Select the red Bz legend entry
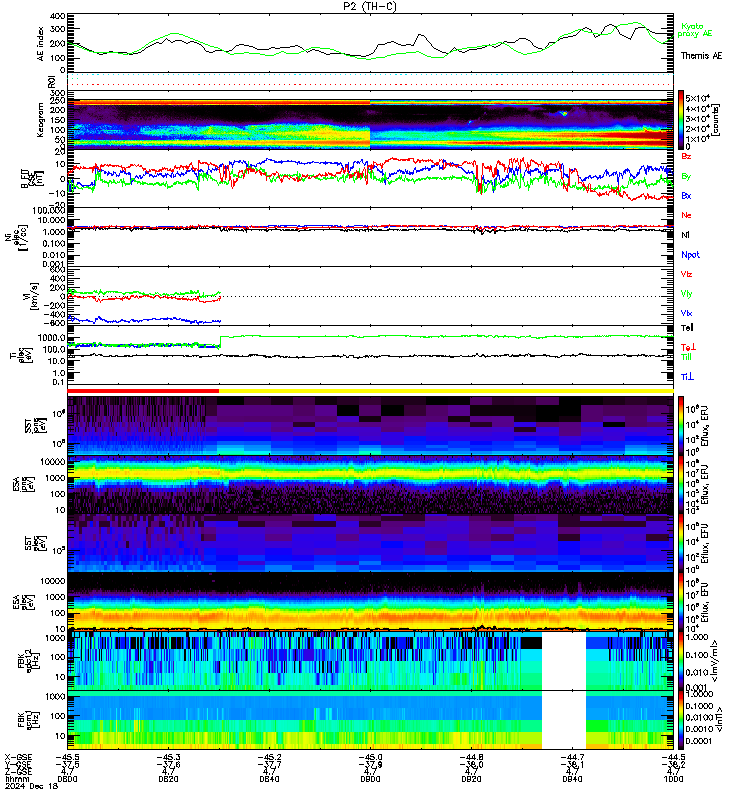 pyautogui.click(x=686, y=156)
